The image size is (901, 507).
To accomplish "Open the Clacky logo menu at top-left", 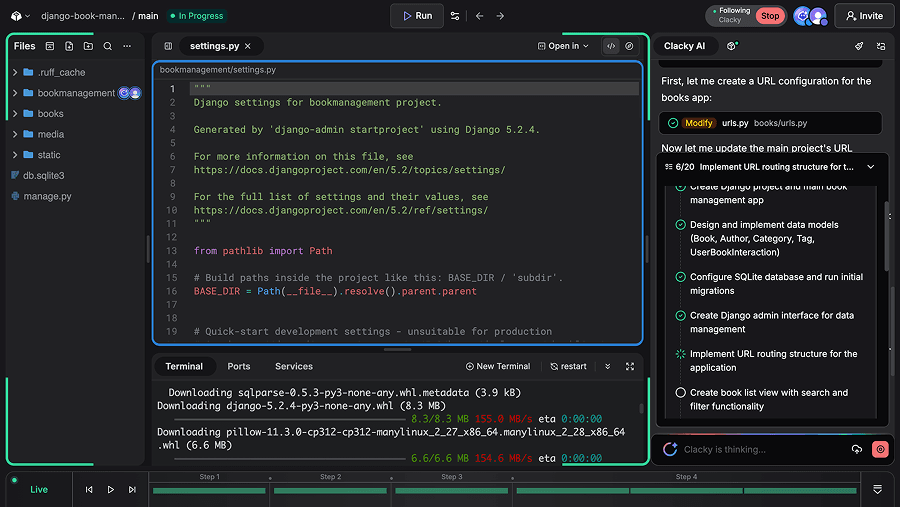I will (x=20, y=16).
